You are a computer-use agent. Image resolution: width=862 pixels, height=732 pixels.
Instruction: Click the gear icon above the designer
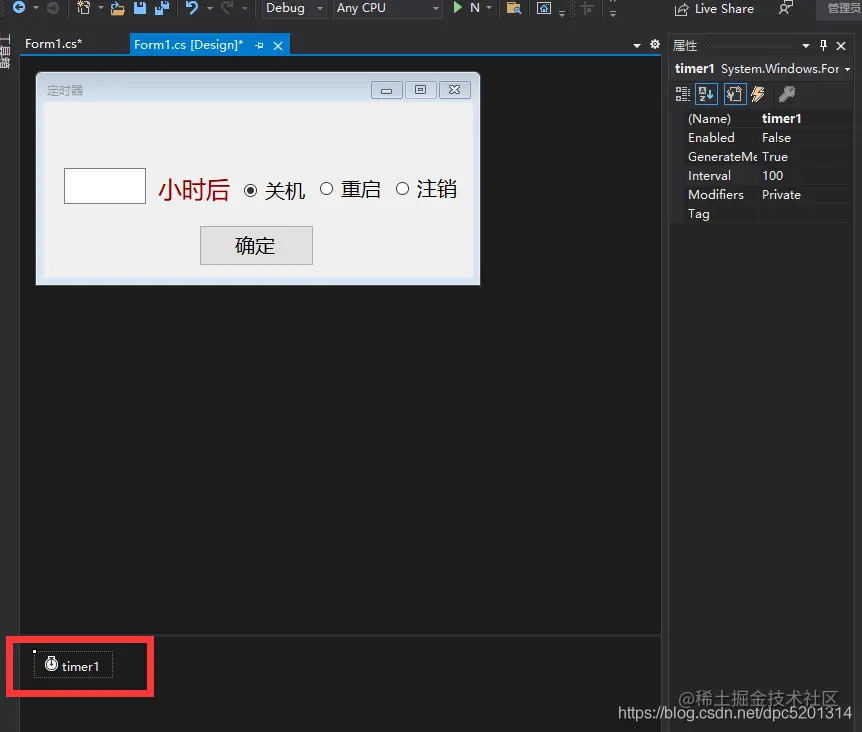[x=655, y=45]
